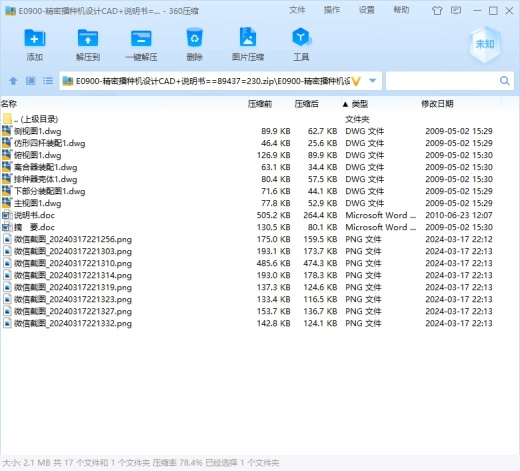The height and width of the screenshot is (471, 520).
Task: Select 微信截图_20240317221327.png file name
Action: (x=73, y=311)
